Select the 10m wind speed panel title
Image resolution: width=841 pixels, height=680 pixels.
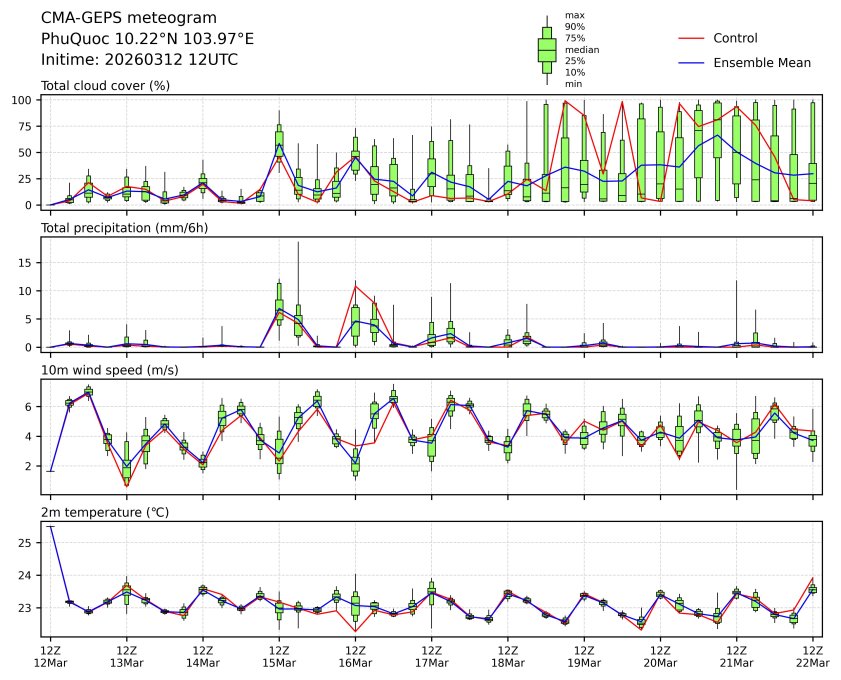point(105,371)
